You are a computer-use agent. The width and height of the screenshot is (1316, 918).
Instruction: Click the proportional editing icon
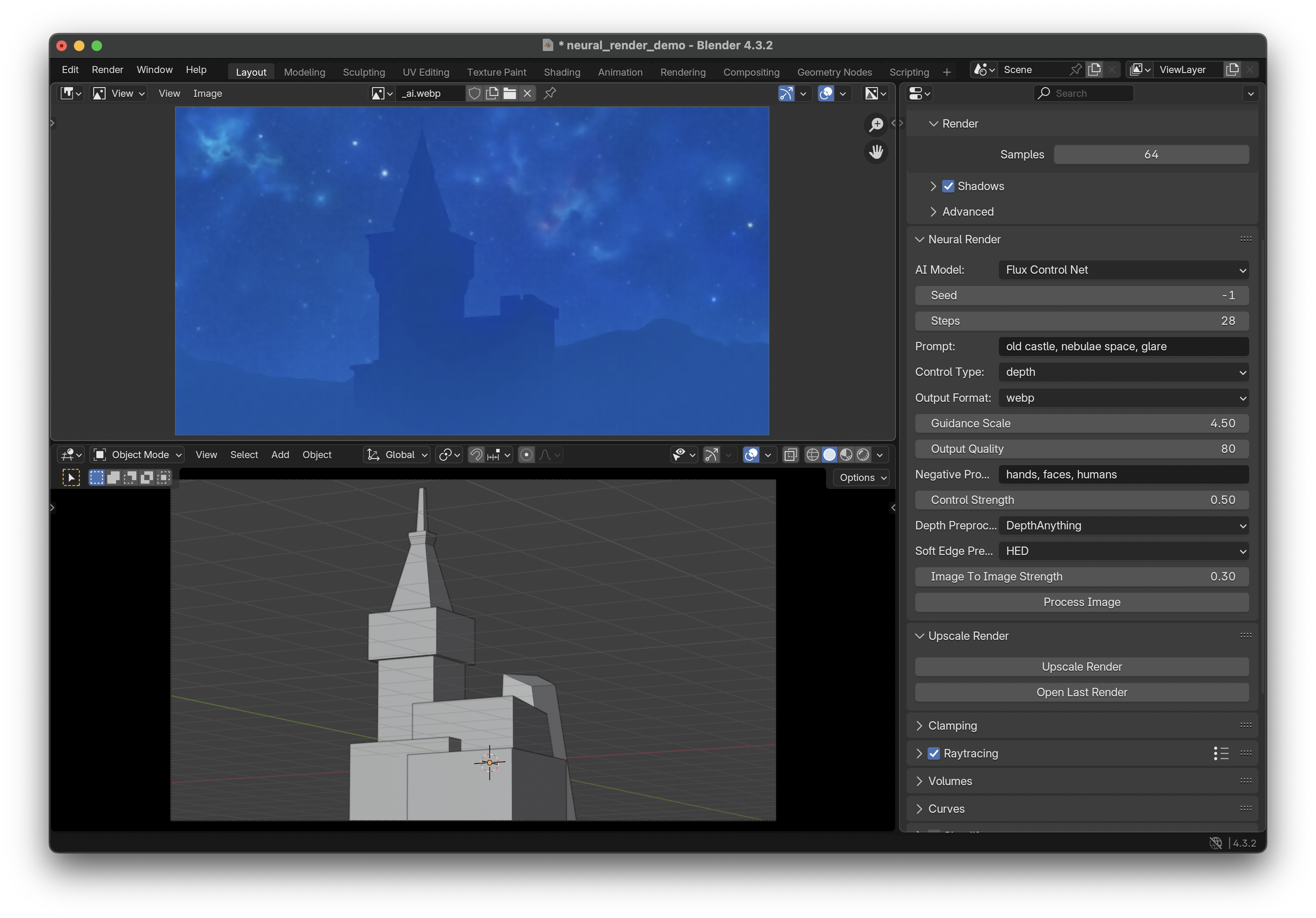click(526, 455)
